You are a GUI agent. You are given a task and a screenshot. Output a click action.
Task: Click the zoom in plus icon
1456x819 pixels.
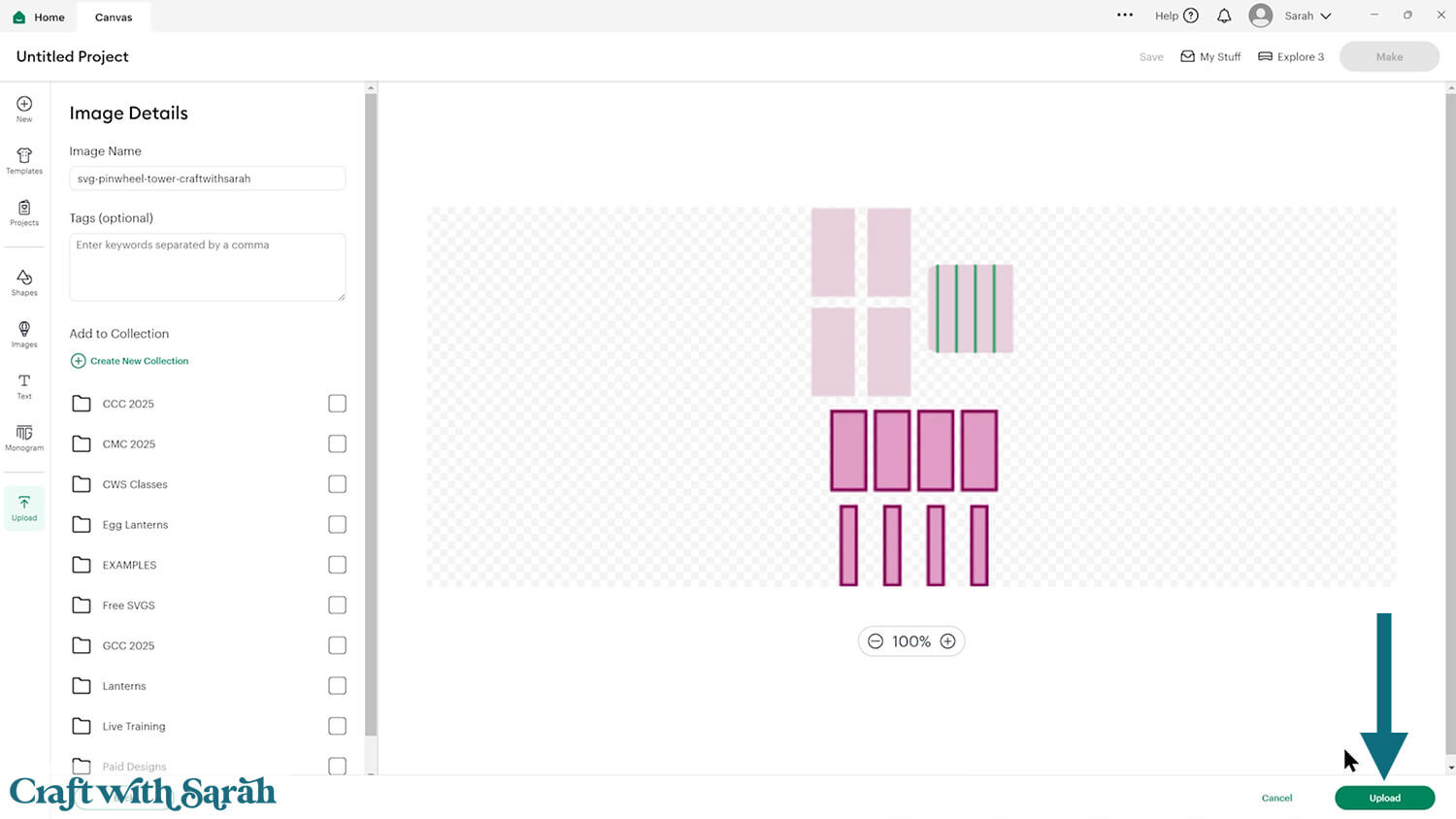tap(948, 641)
